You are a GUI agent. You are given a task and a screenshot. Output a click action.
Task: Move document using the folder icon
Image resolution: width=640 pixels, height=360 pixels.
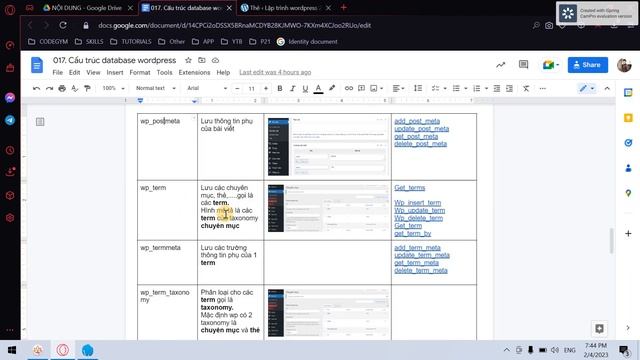[202, 60]
